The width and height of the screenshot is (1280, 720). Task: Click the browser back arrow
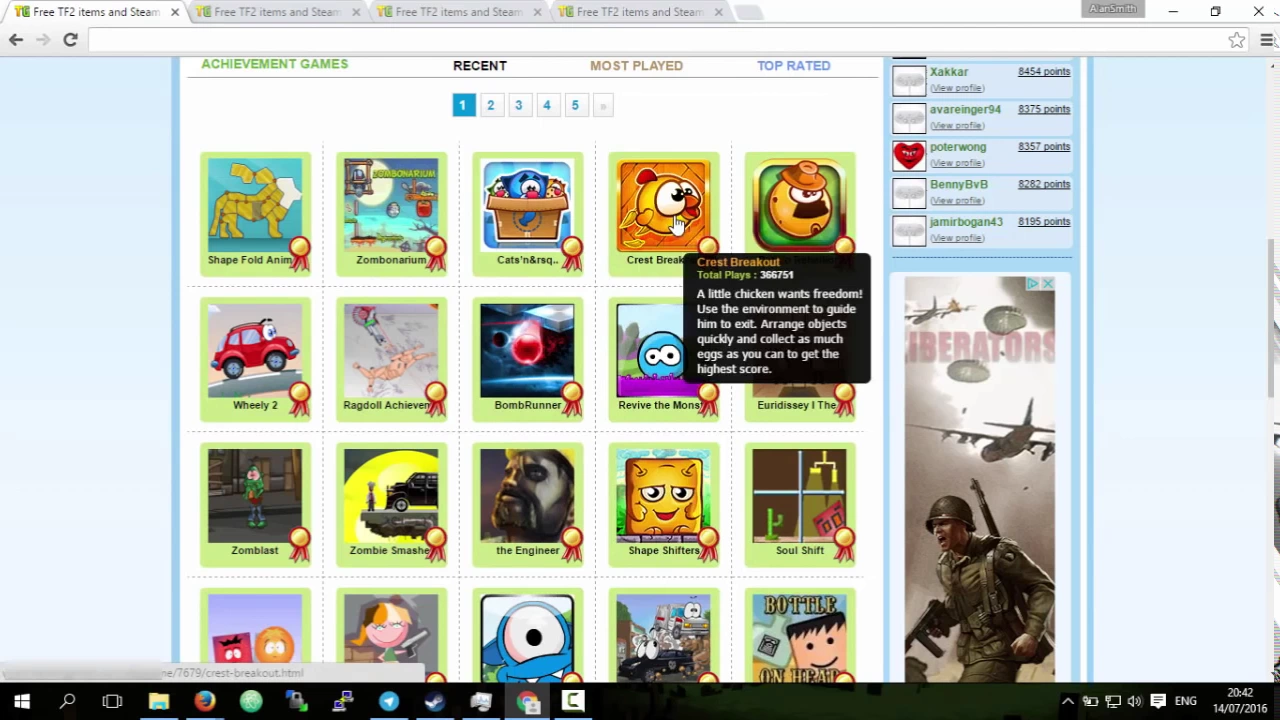[x=16, y=40]
